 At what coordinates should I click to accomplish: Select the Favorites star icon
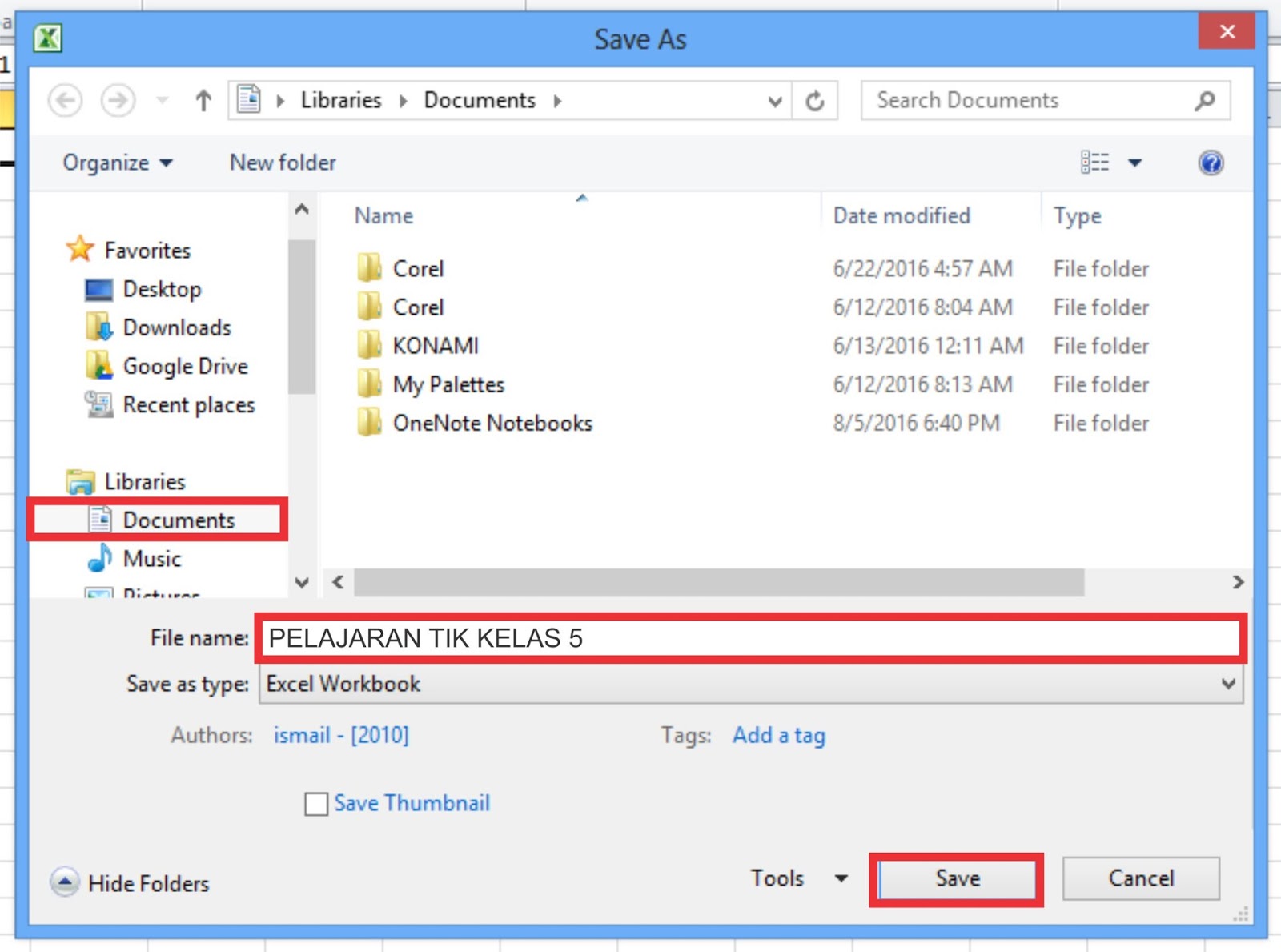80,249
